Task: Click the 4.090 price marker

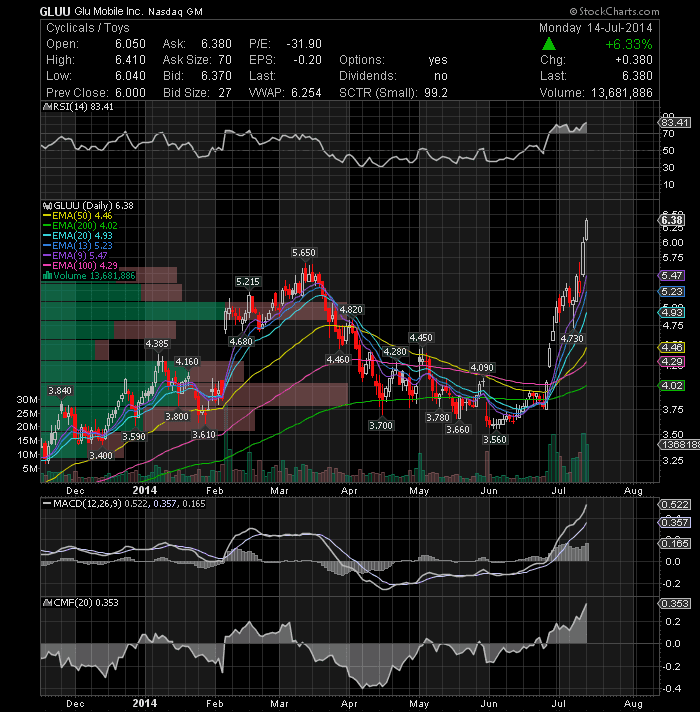Action: click(x=482, y=367)
